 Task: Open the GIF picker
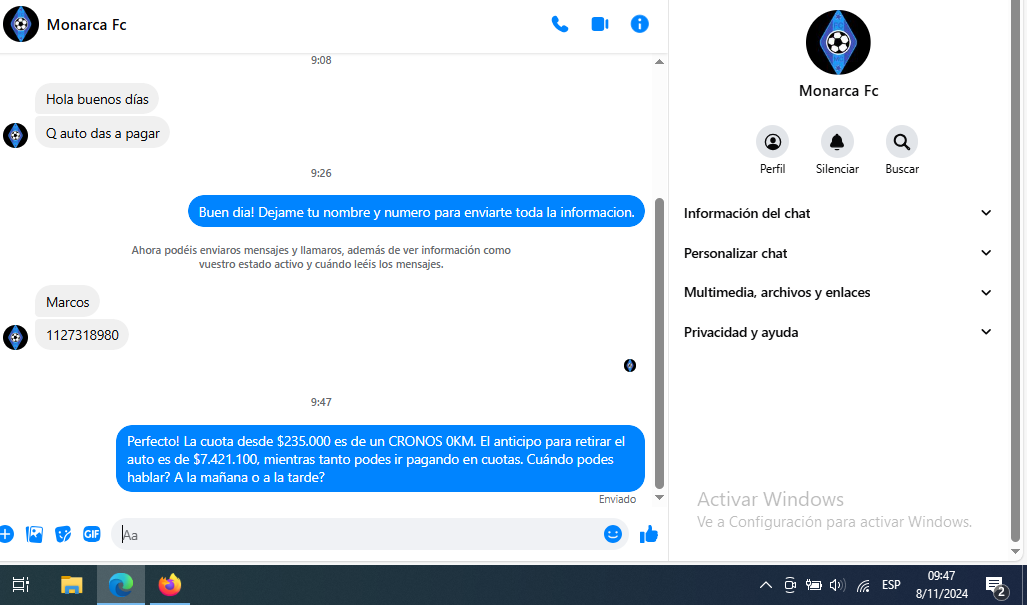(92, 534)
